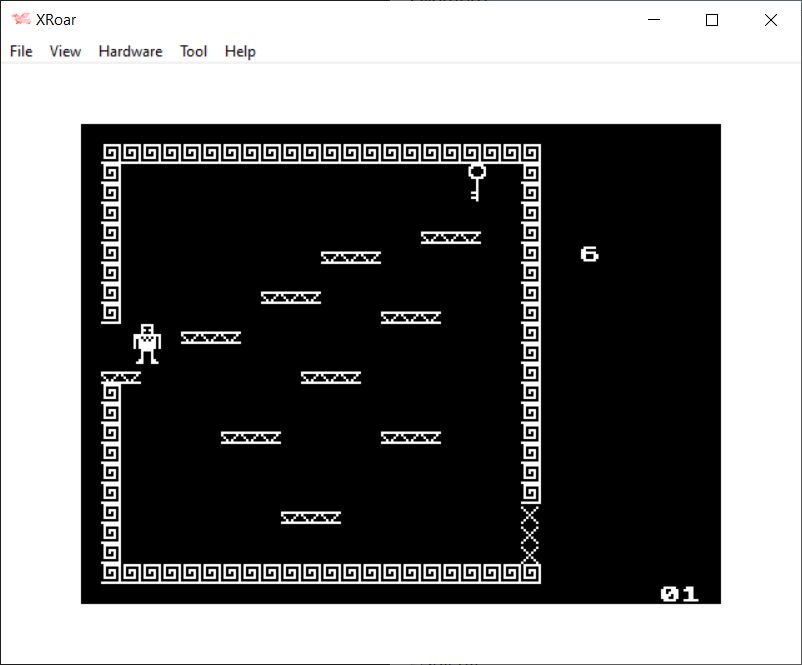Minimize the XRoar window
This screenshot has width=802, height=665.
(x=655, y=20)
